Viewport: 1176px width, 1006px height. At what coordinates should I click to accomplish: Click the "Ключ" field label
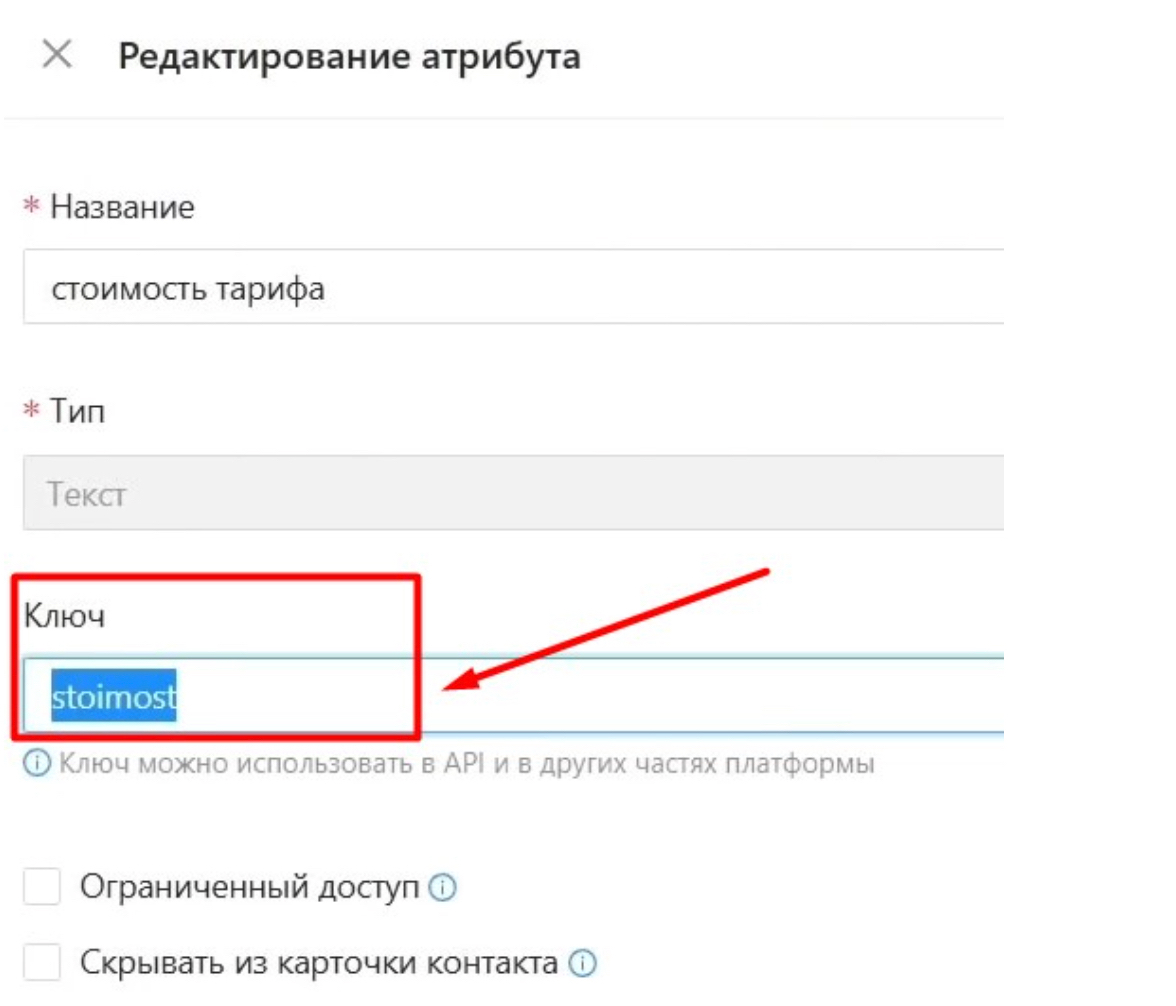pyautogui.click(x=64, y=616)
